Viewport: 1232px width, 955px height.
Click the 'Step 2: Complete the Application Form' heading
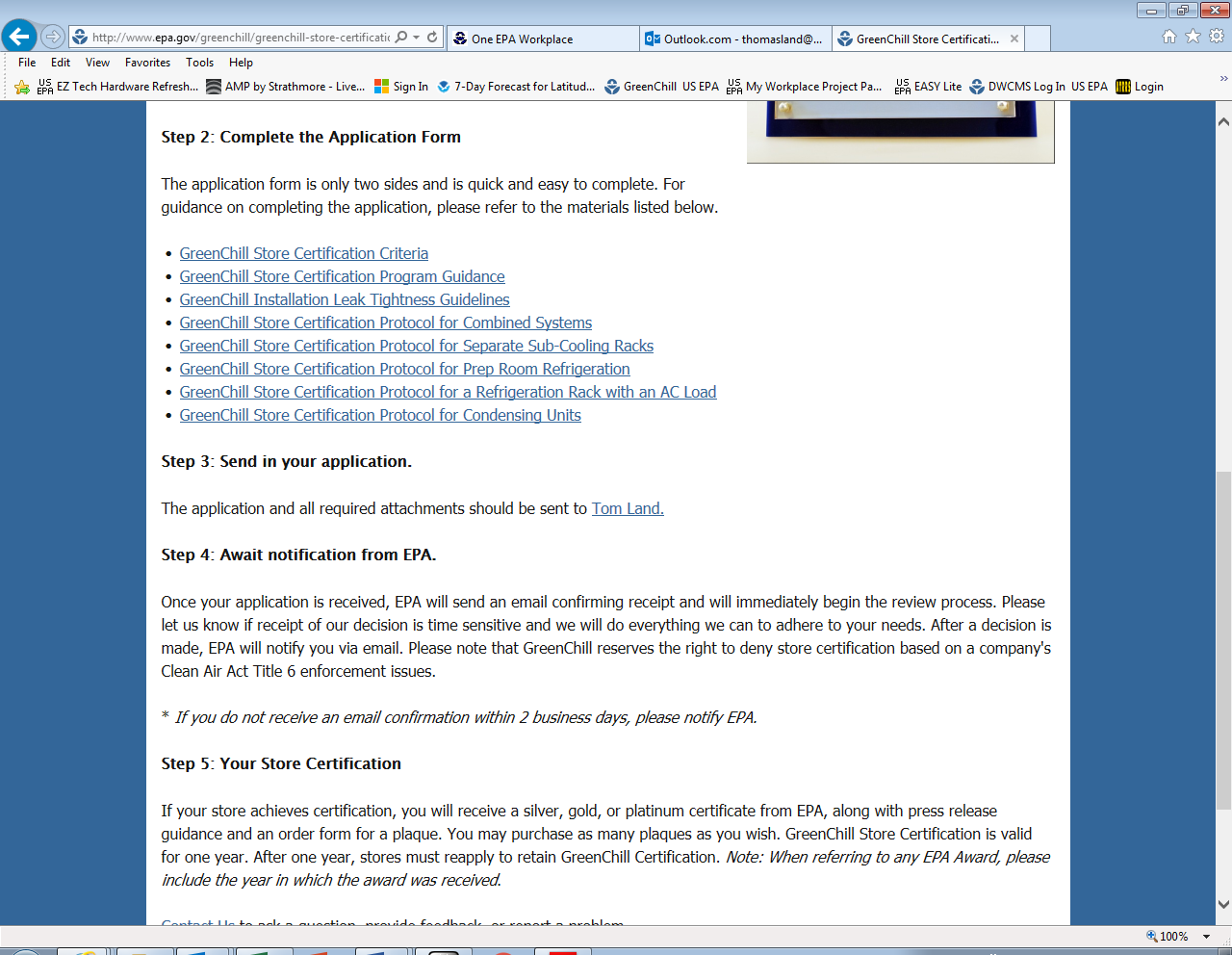[x=311, y=137]
